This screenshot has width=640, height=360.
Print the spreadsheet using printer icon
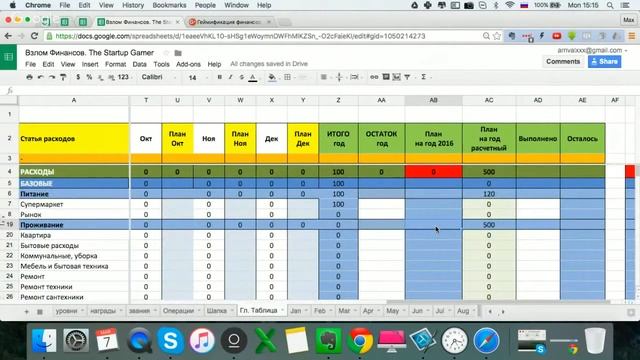click(29, 77)
